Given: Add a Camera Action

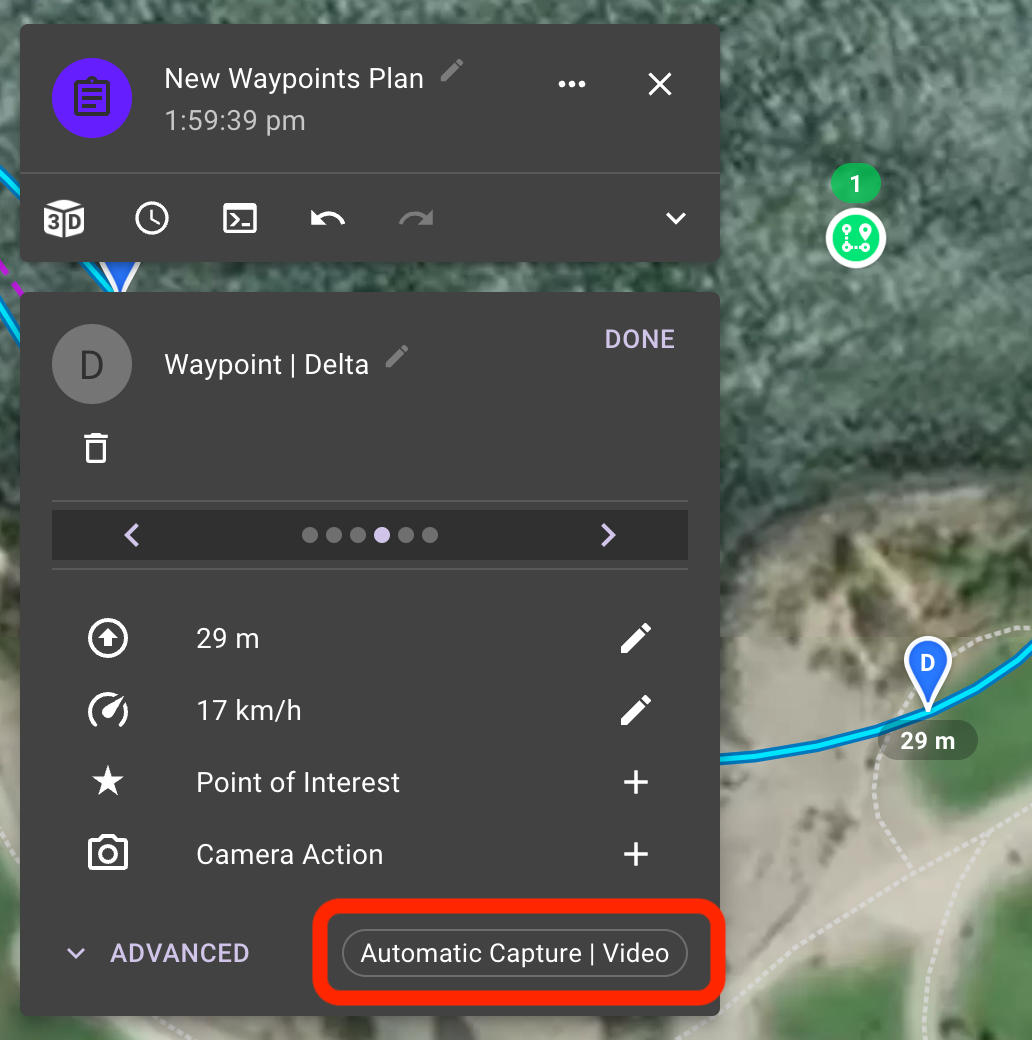Looking at the screenshot, I should tap(635, 854).
